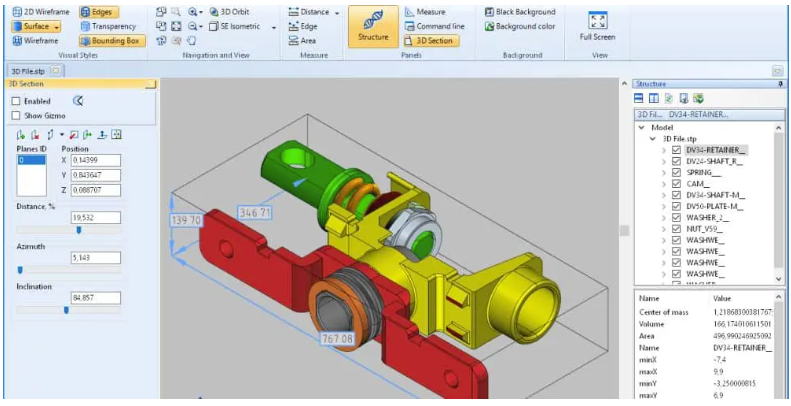Image resolution: width=791 pixels, height=406 pixels.
Task: Select the Wireframe visual style
Action: (x=35, y=41)
